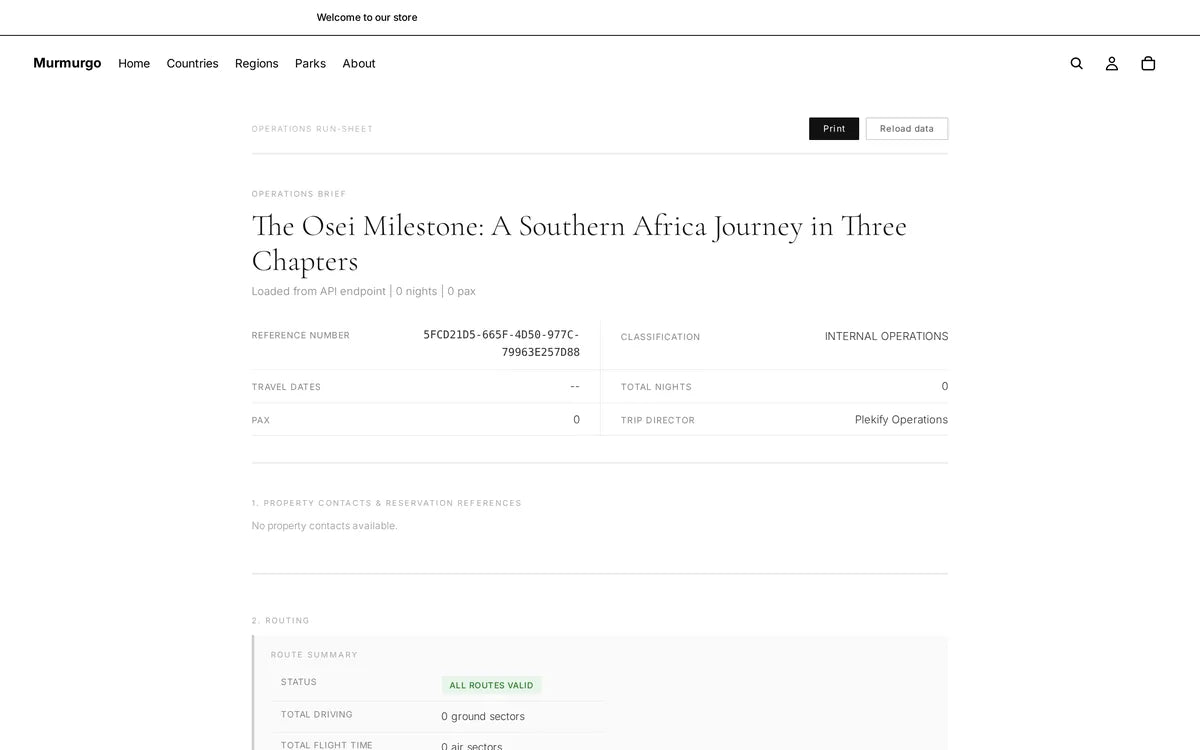Click the Plekify Operations trip director value

901,420
